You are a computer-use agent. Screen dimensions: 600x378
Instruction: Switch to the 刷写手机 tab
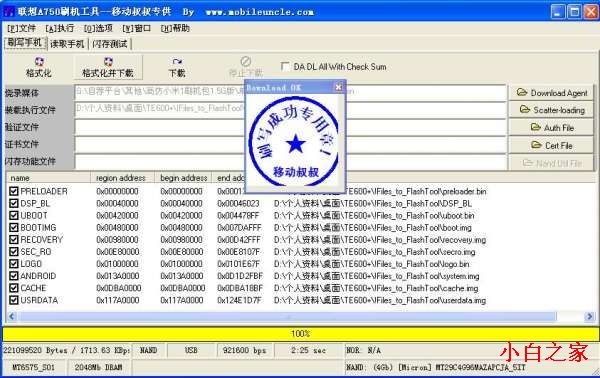coord(25,43)
